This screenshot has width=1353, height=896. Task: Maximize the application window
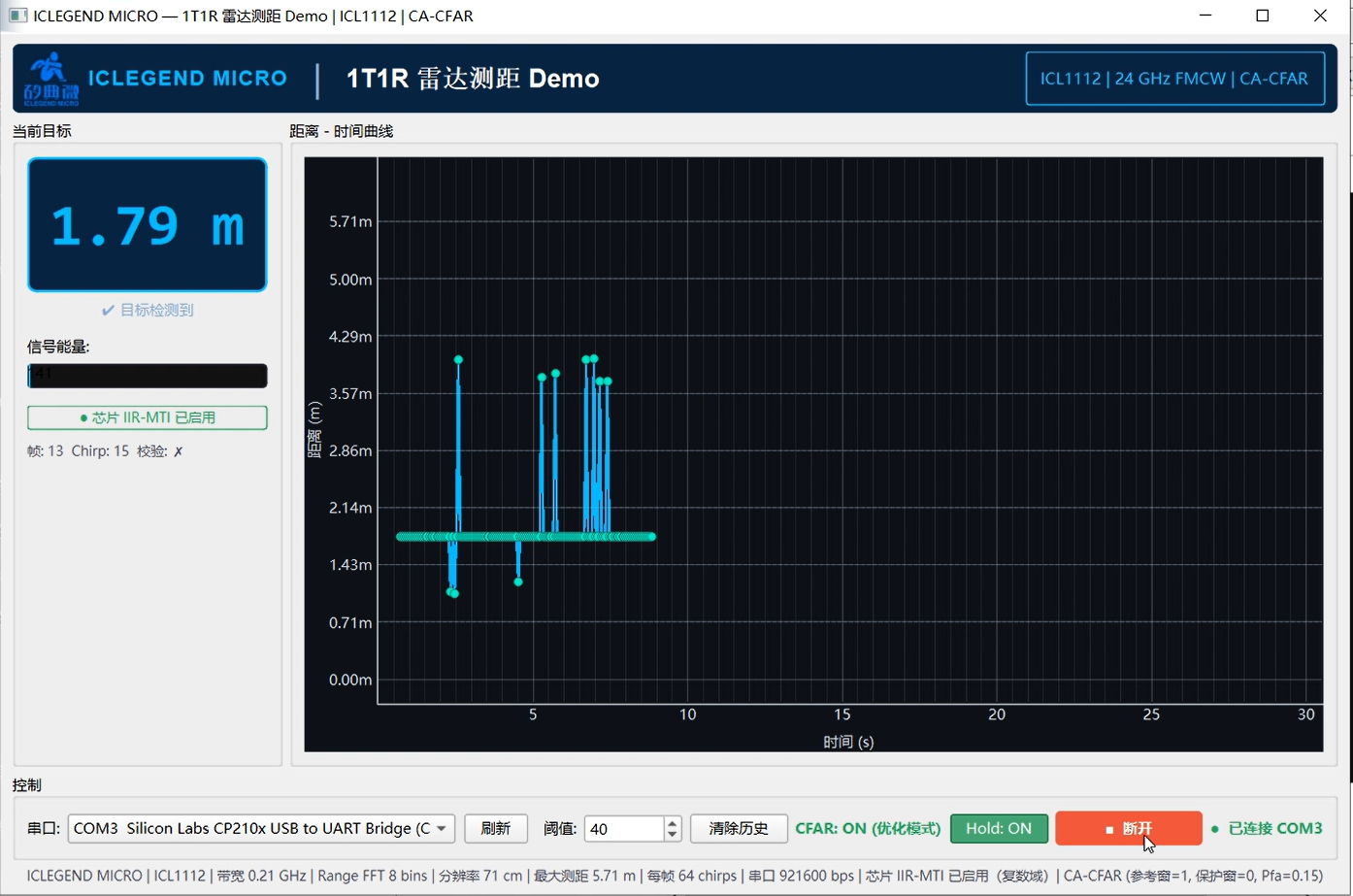pyautogui.click(x=1263, y=16)
